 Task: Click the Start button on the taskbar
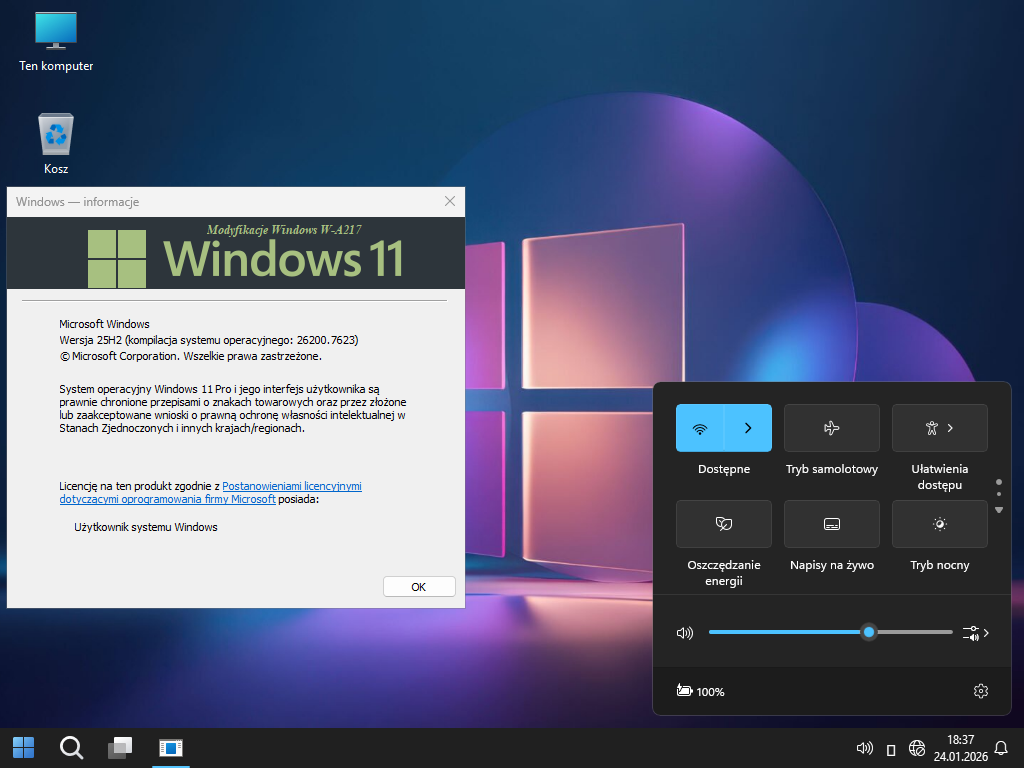point(23,747)
